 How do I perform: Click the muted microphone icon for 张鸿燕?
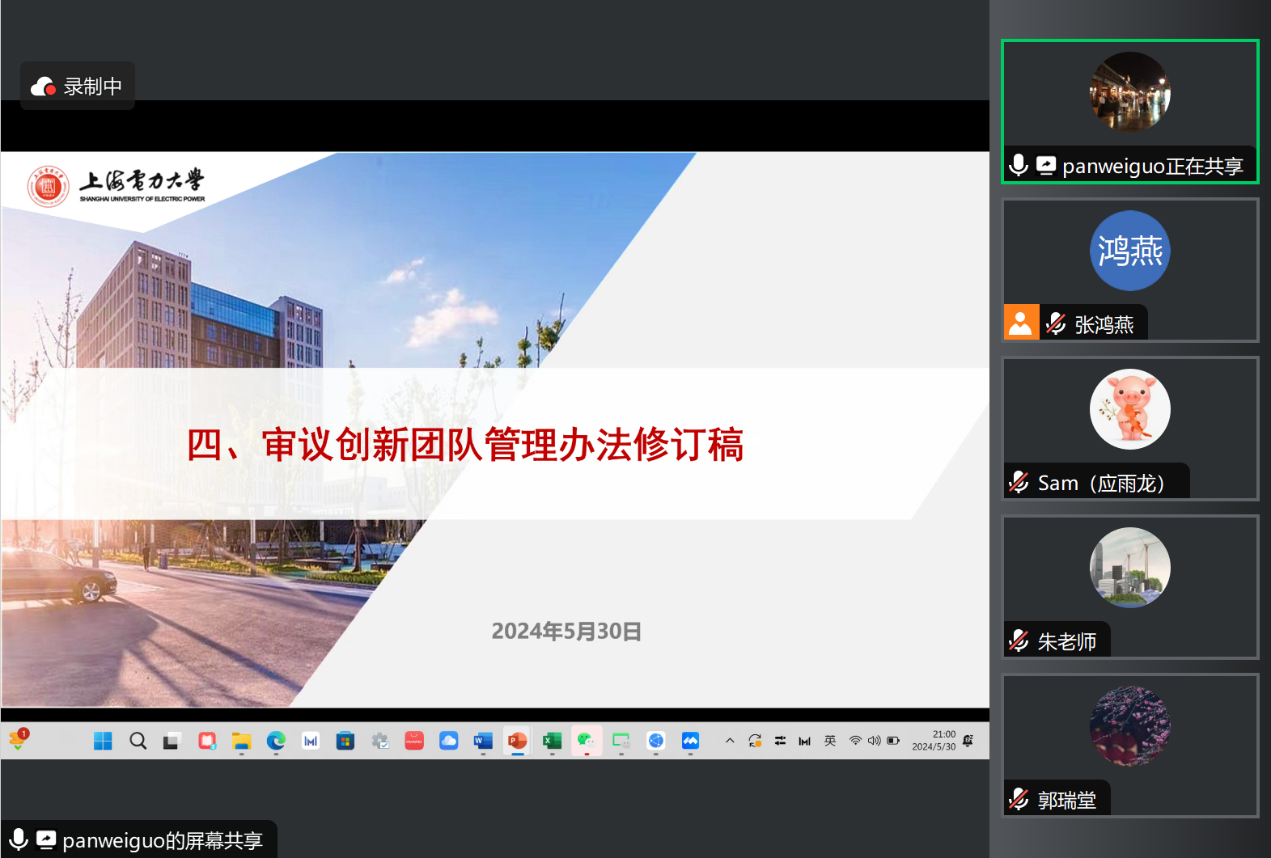pyautogui.click(x=1055, y=324)
